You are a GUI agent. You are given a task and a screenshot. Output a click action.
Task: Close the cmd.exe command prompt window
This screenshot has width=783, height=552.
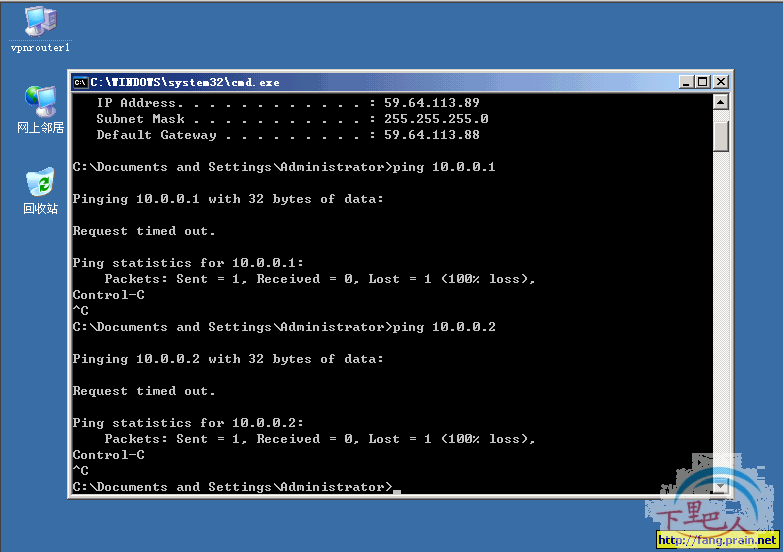click(721, 82)
